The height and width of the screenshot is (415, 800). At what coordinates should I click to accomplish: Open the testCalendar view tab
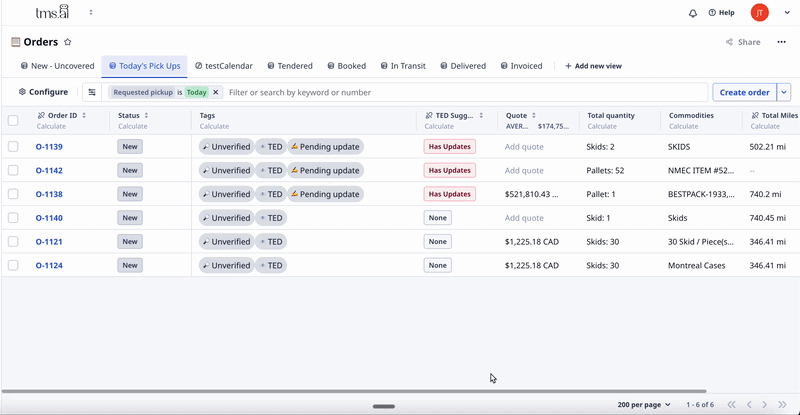(223, 66)
